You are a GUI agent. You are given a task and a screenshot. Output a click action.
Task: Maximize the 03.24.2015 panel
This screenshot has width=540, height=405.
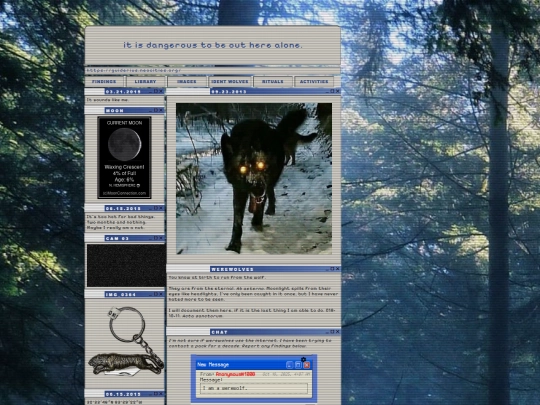tap(156, 91)
